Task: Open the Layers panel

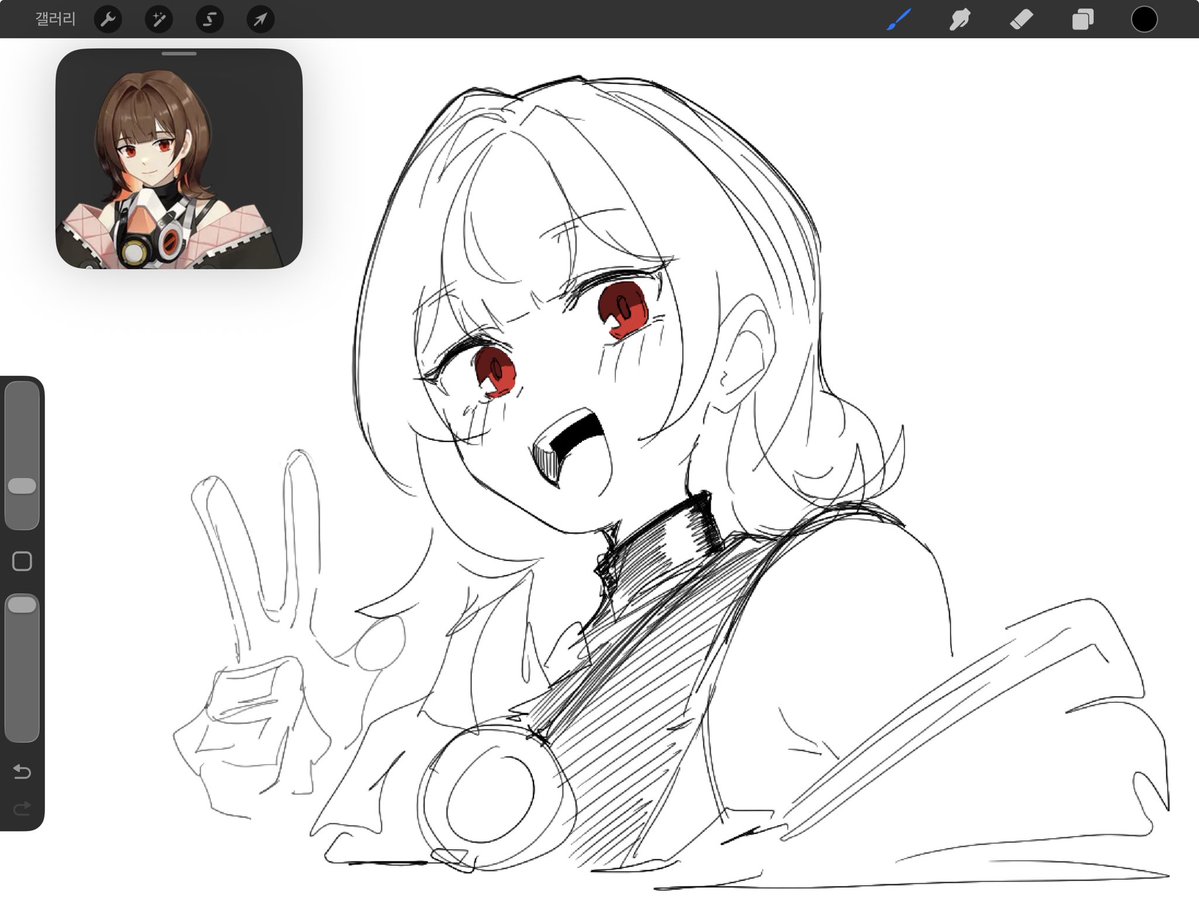Action: tap(1083, 19)
